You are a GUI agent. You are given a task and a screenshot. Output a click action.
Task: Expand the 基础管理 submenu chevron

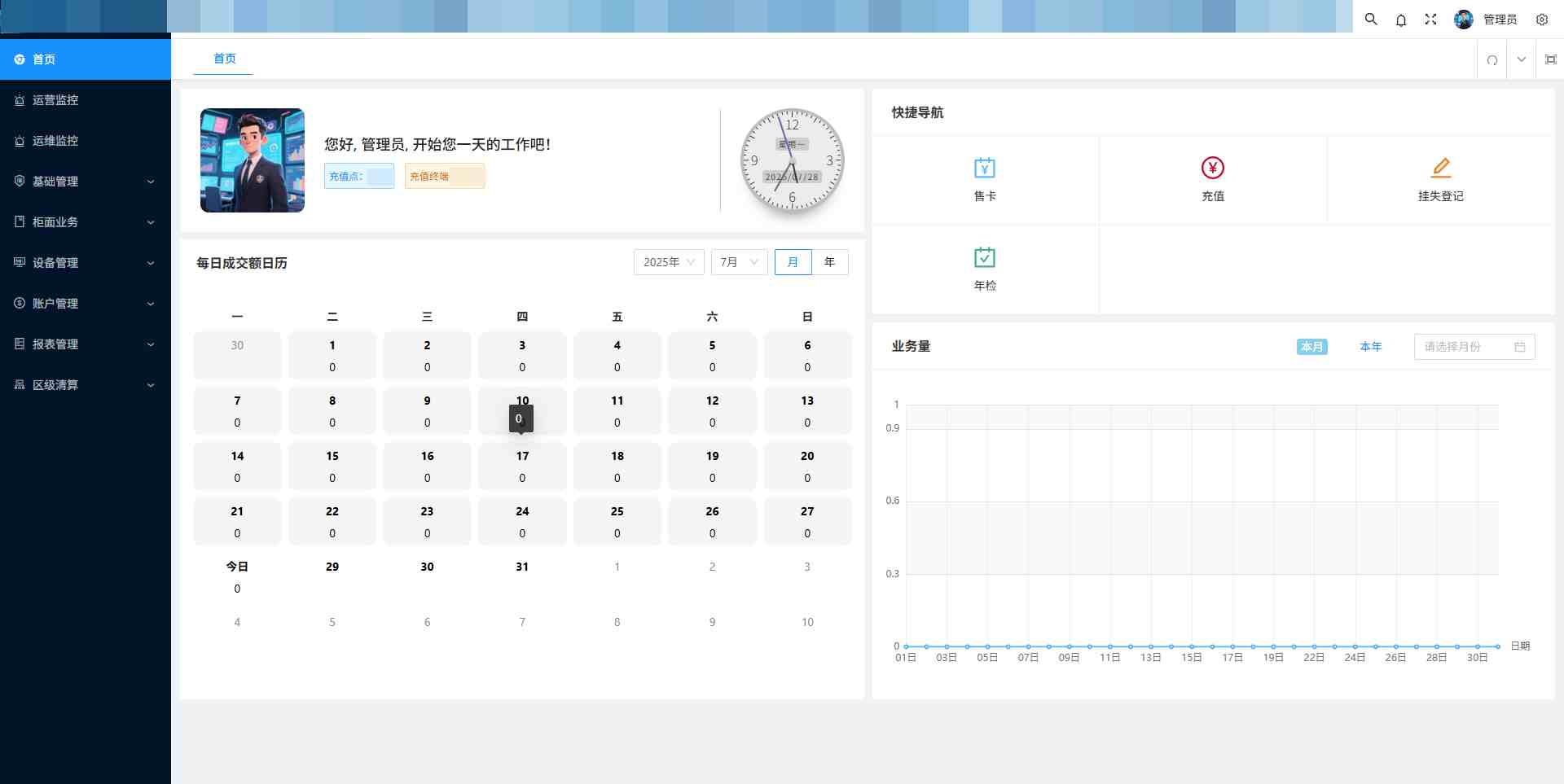click(x=151, y=182)
